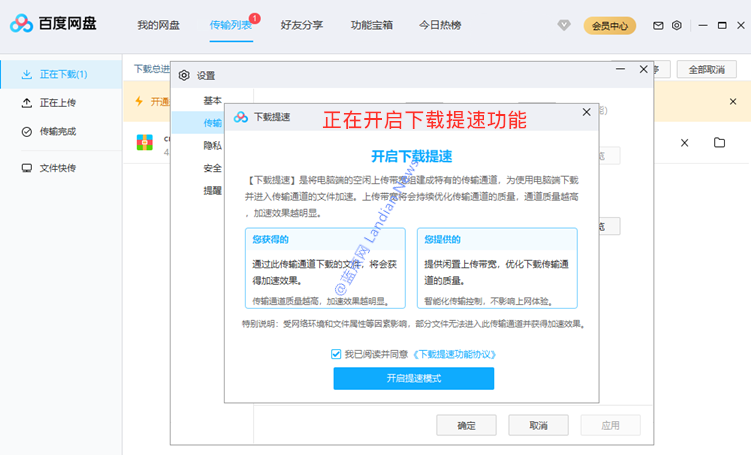Viewport: 751px width, 455px height.
Task: Click the archive file thumbnail icon
Action: [145, 143]
